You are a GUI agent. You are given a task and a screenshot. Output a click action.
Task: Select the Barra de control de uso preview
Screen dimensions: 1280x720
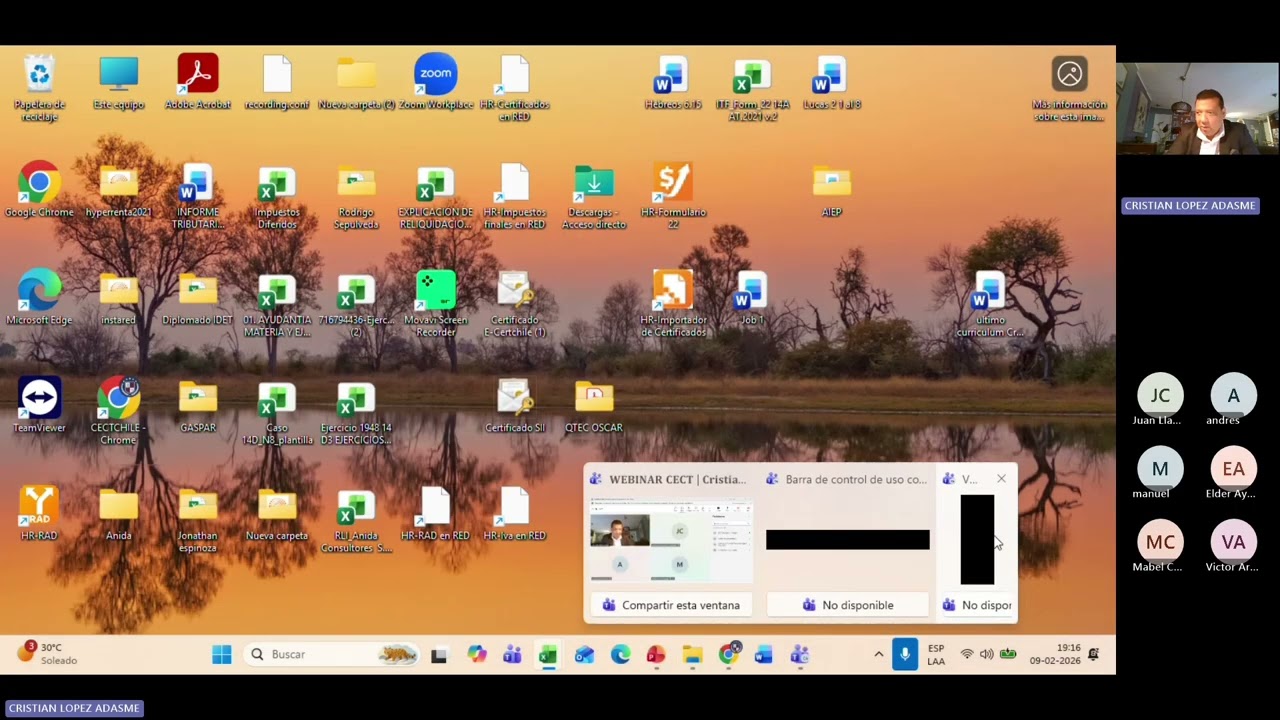pyautogui.click(x=847, y=540)
